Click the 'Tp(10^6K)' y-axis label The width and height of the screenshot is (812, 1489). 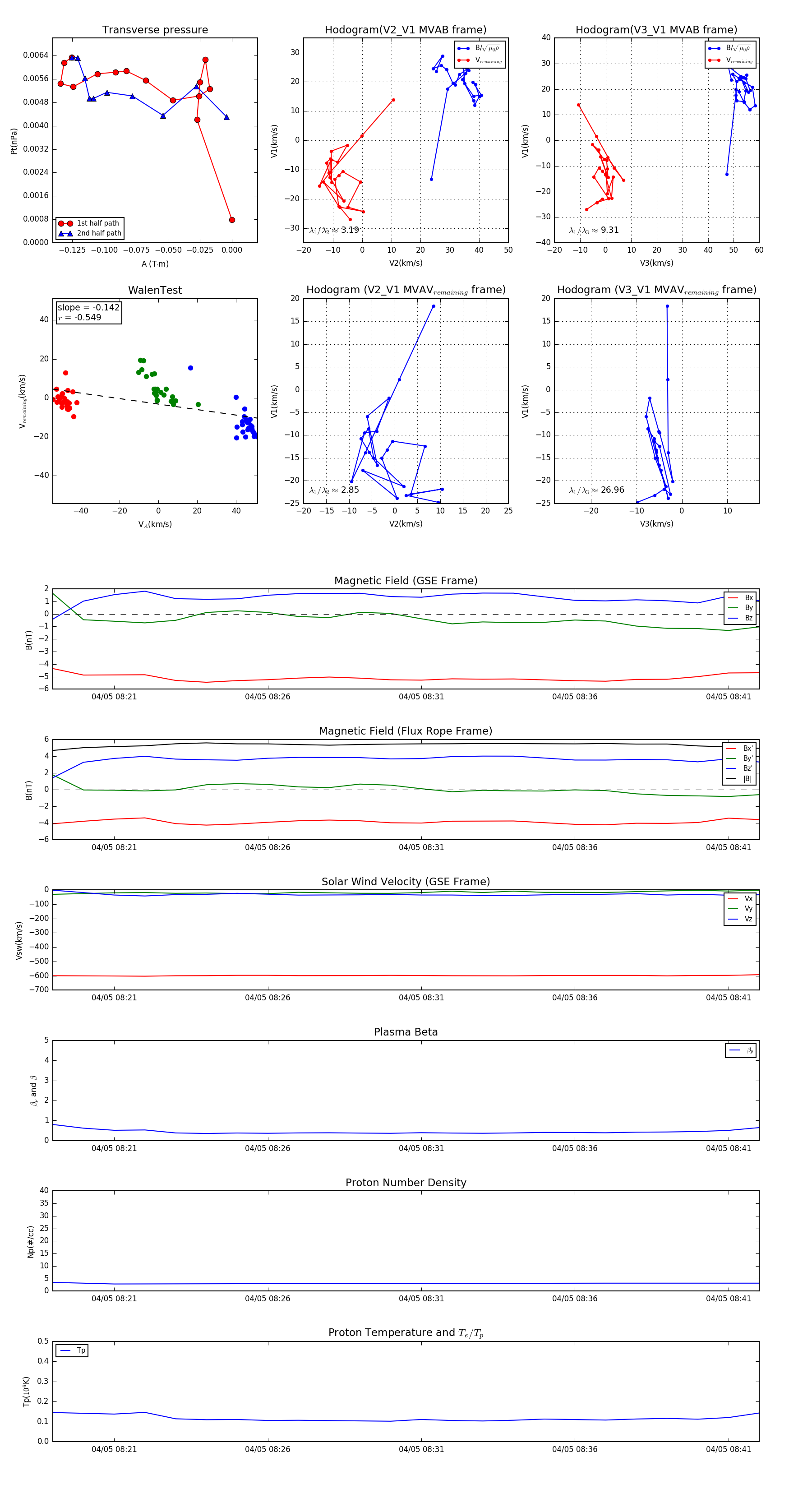pos(26,1392)
